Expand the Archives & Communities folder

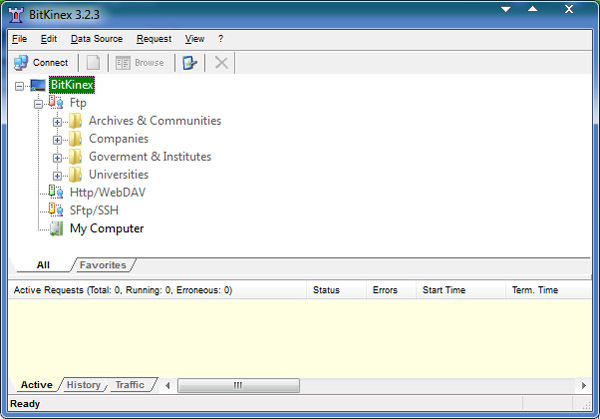(57, 122)
